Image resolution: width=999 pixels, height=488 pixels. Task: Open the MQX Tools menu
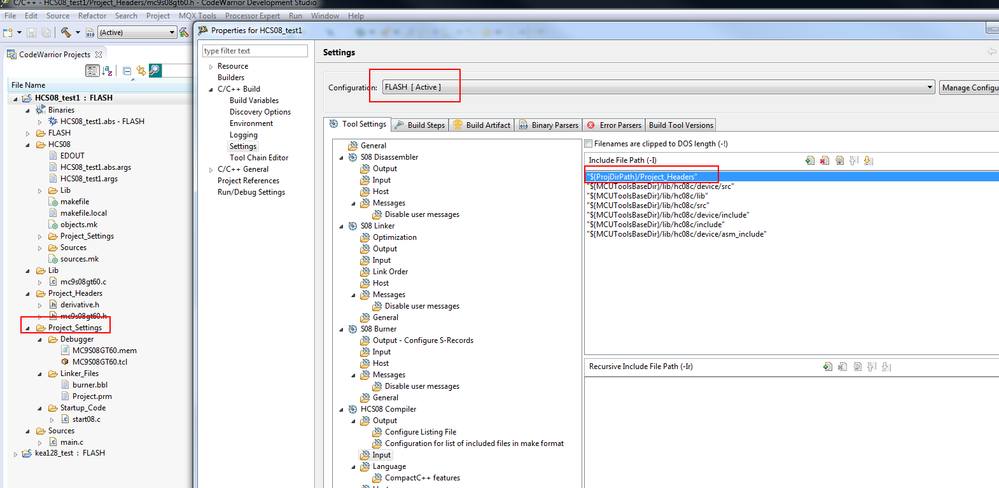point(198,15)
